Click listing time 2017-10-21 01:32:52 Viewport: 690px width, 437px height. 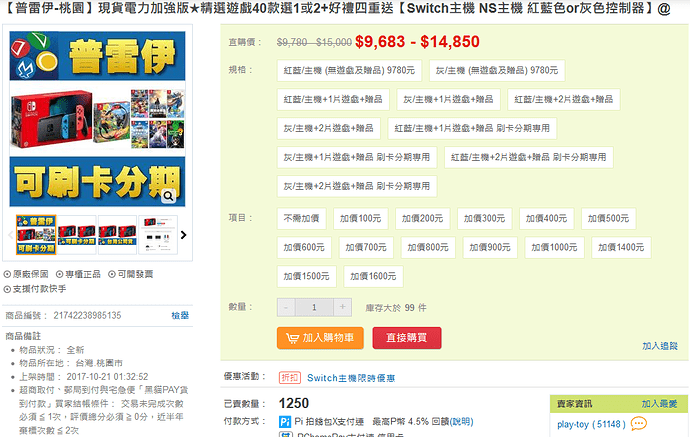107,377
